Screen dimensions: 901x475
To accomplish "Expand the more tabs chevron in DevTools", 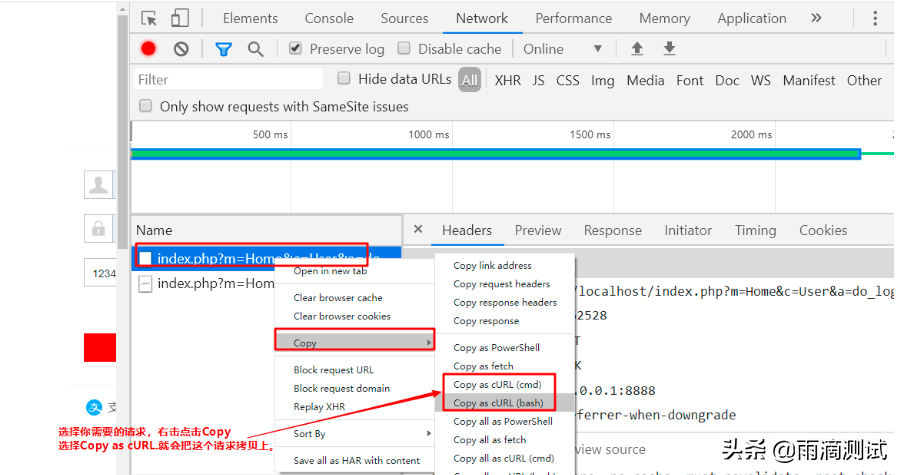I will [x=816, y=18].
